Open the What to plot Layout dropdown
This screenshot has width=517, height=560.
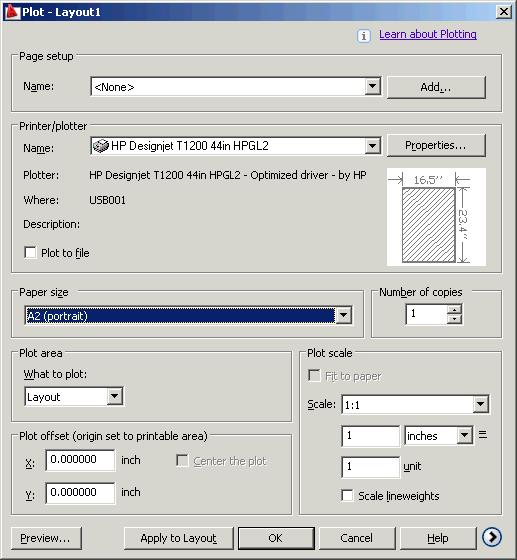pos(115,396)
